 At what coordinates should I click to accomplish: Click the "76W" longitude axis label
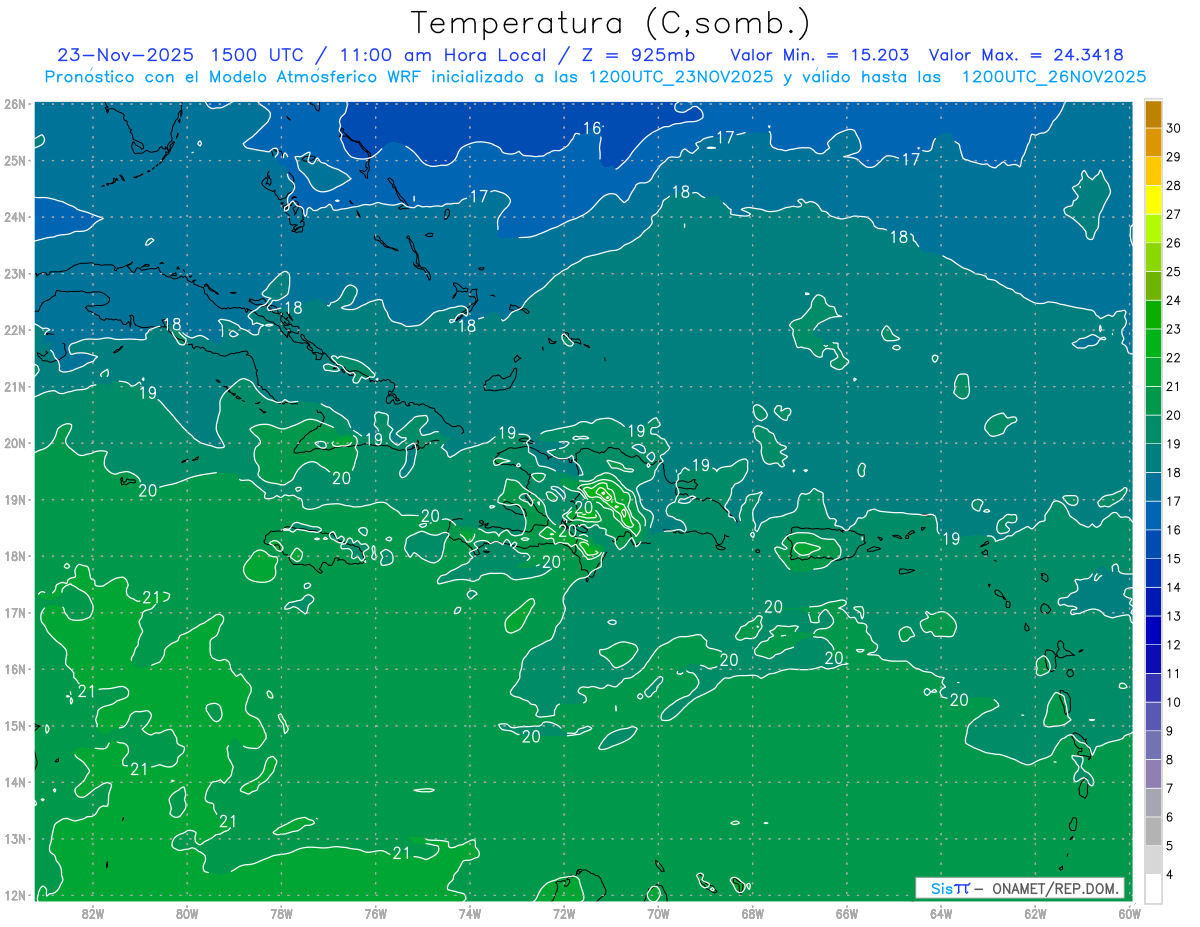(375, 913)
